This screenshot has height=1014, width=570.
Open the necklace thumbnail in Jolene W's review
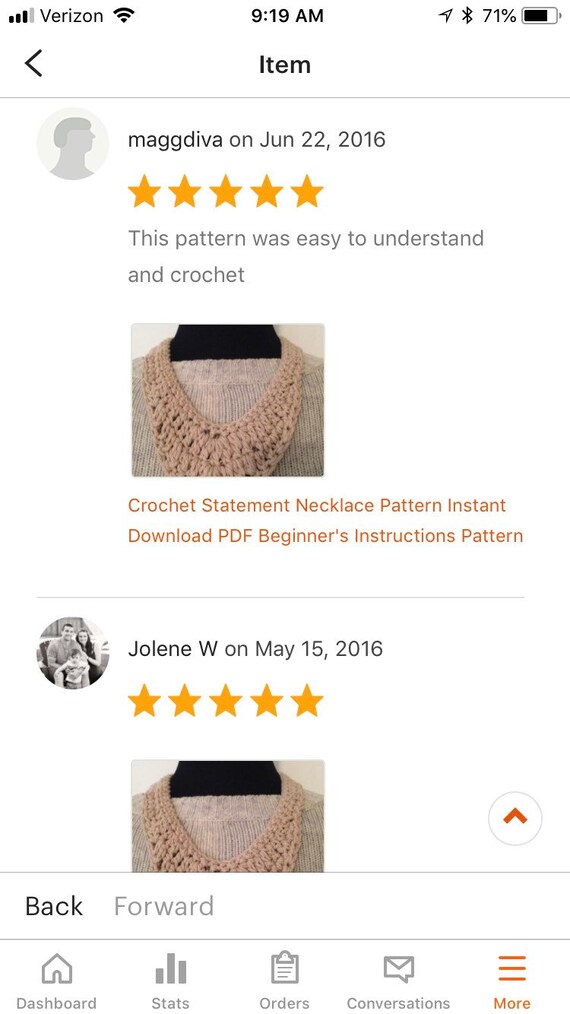pyautogui.click(x=228, y=816)
